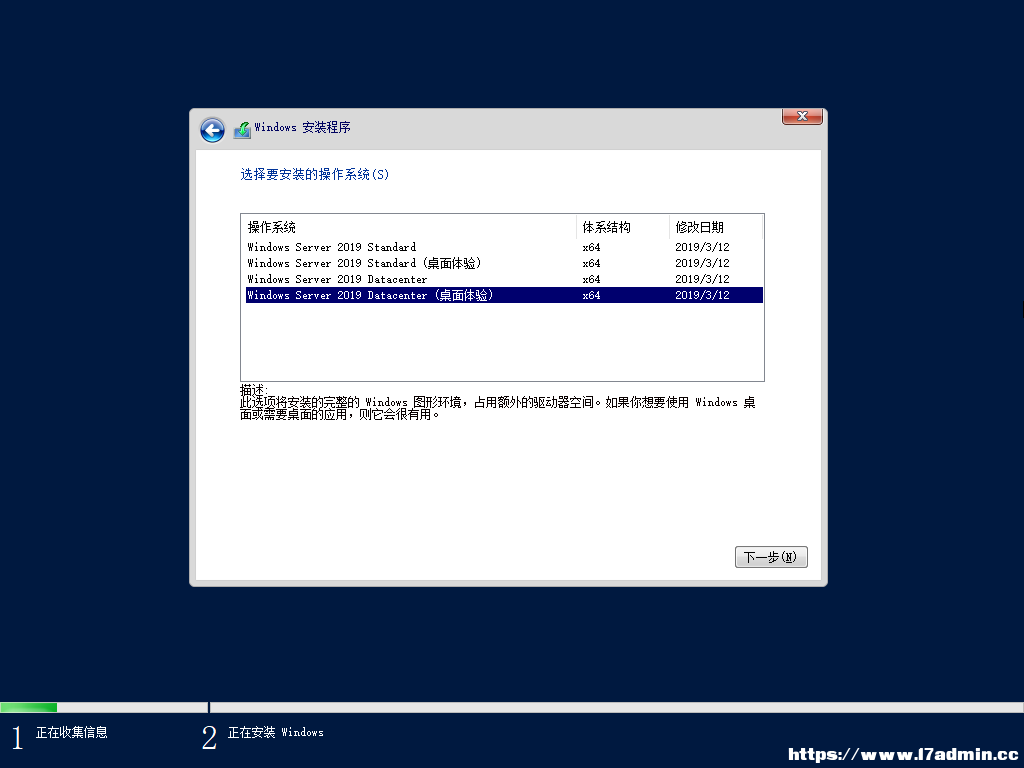1024x768 pixels.
Task: Select Windows Server 2019 Standard (桌面体验)
Action: 504,263
